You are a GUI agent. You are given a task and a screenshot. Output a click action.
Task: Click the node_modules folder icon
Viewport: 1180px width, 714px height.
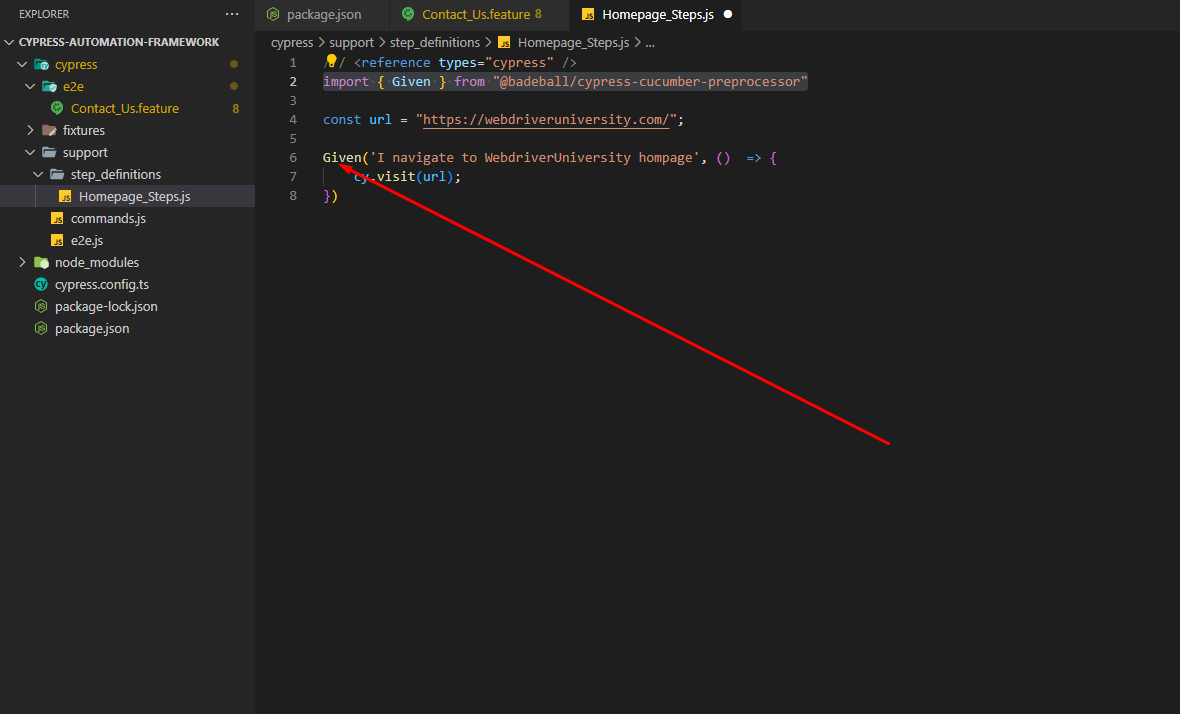(x=41, y=263)
